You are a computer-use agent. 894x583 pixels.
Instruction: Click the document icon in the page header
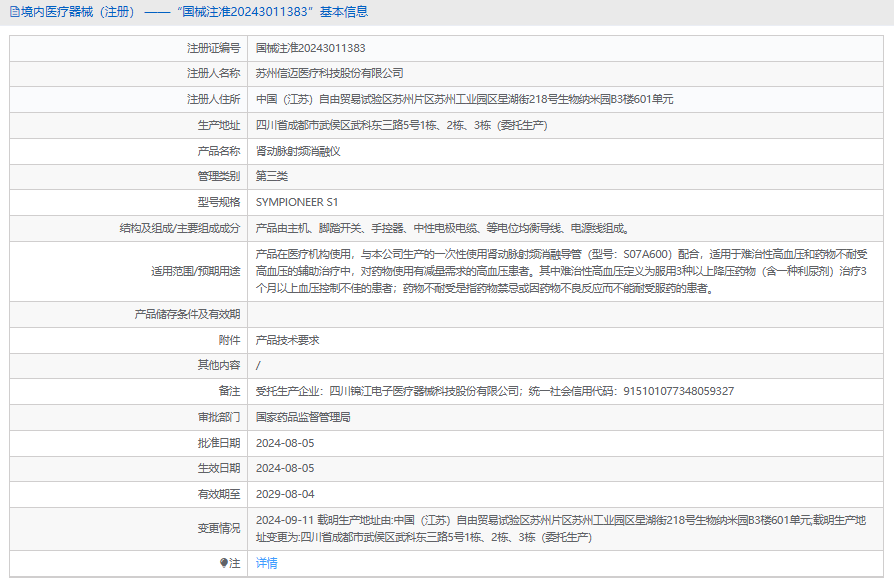pyautogui.click(x=13, y=12)
